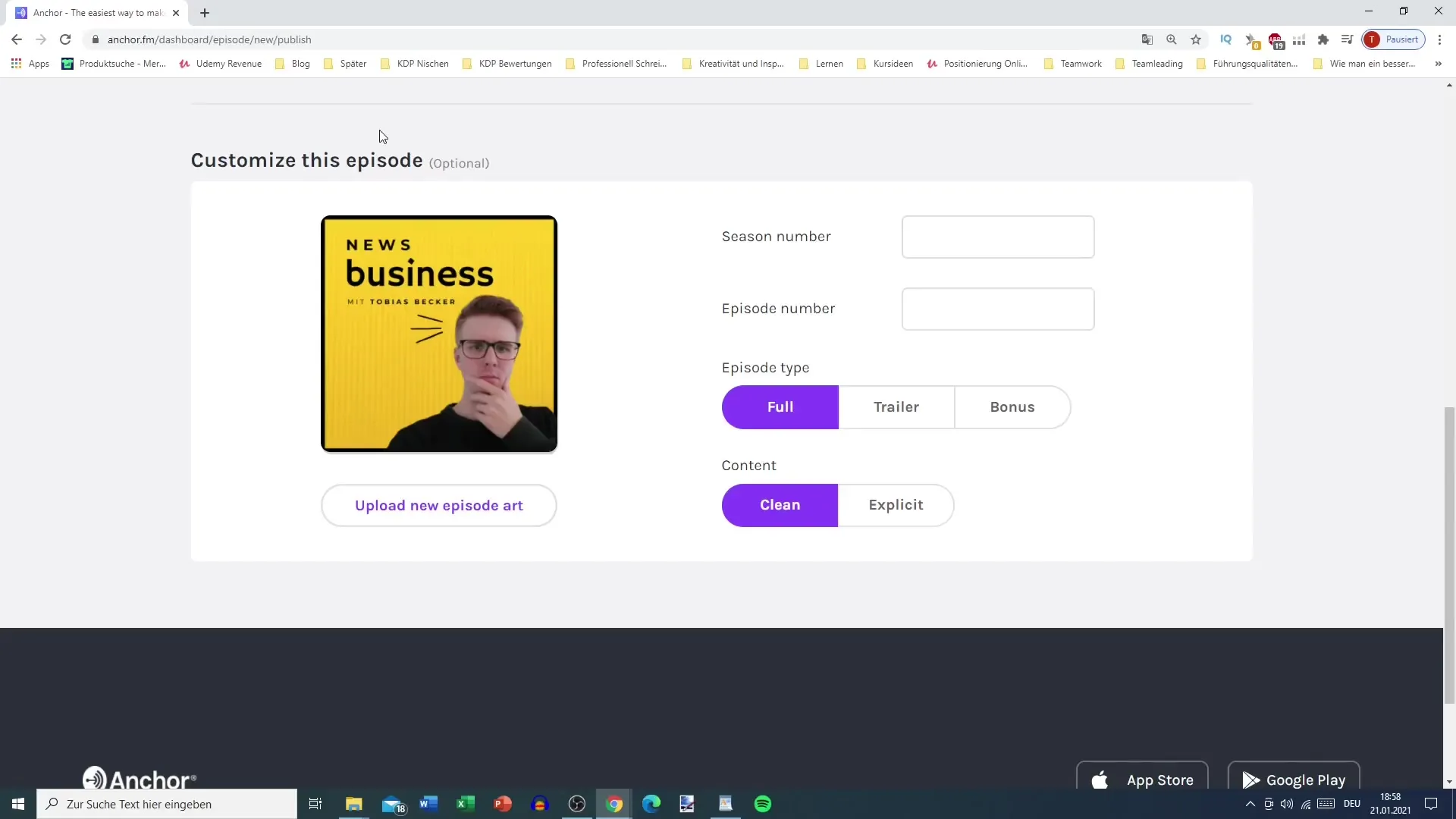Viewport: 1456px width, 819px height.
Task: Click the Windows taskbar search box
Action: click(167, 804)
